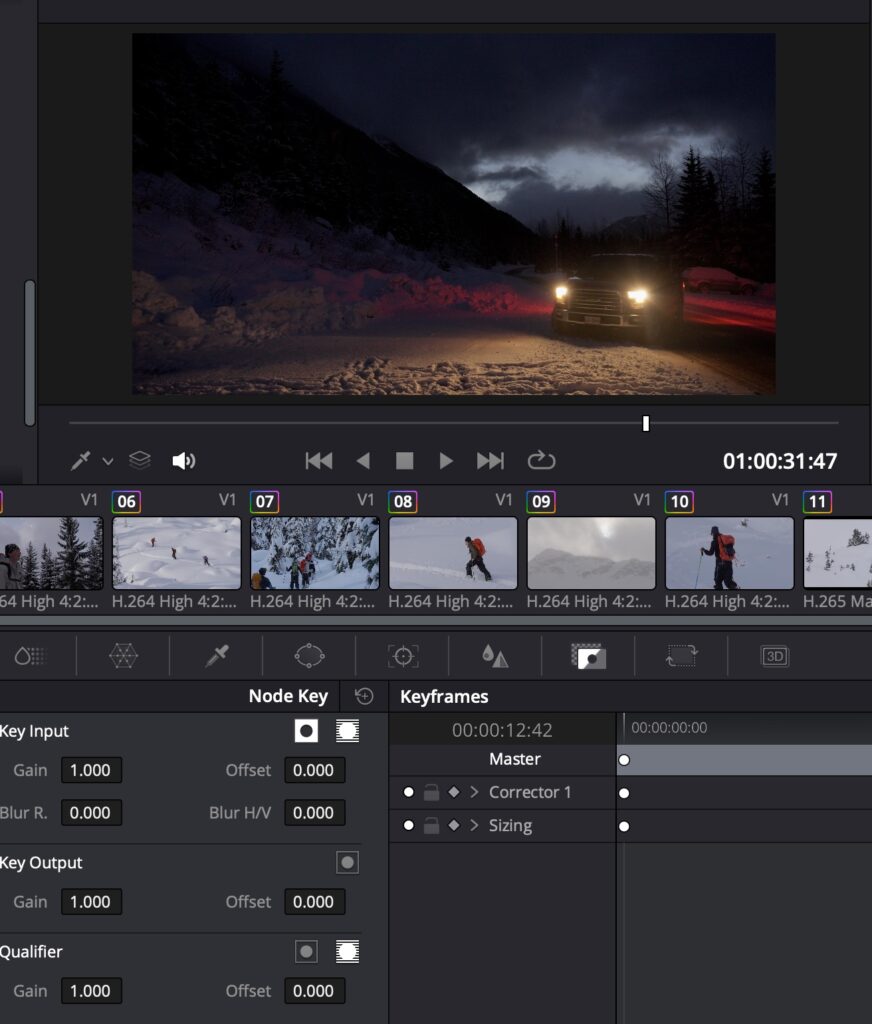
Task: Select the Qualifier eyedropper palette
Action: [217, 656]
